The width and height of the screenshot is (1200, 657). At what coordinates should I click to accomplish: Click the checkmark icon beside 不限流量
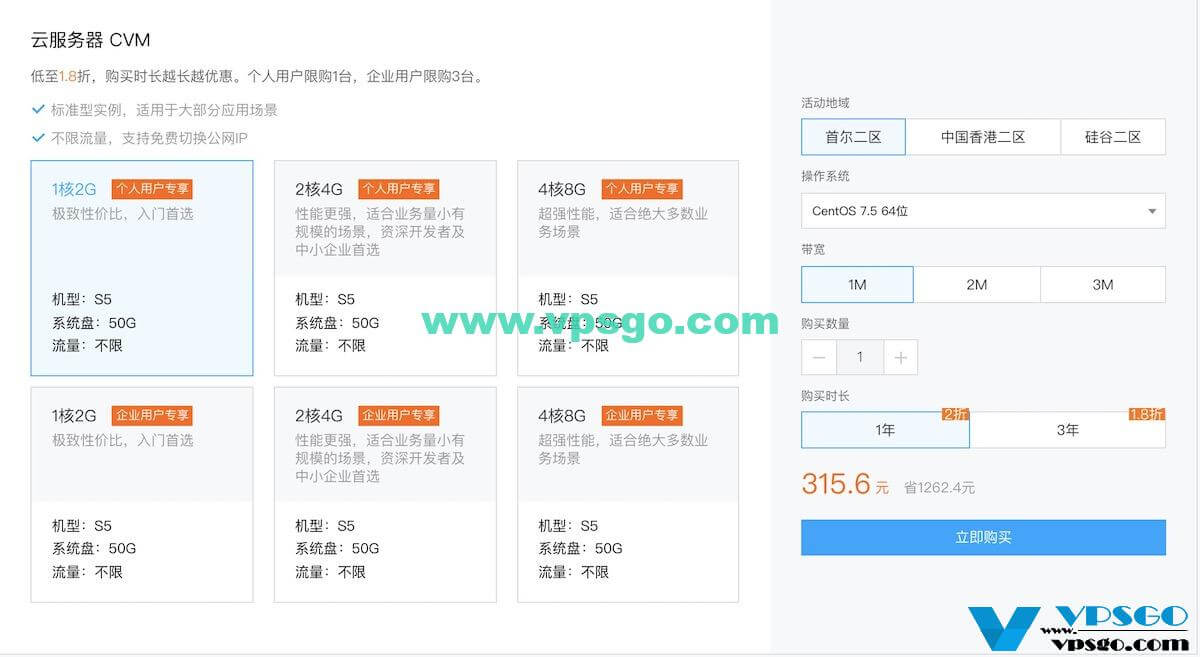coord(38,137)
